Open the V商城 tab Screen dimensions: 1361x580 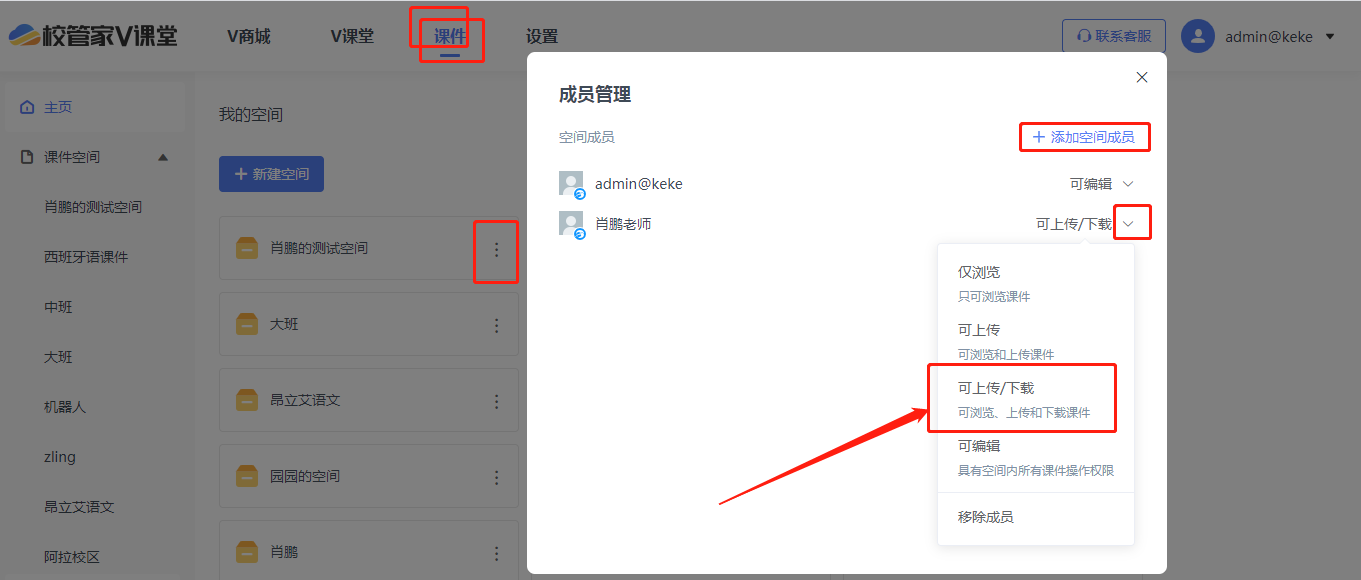coord(249,37)
